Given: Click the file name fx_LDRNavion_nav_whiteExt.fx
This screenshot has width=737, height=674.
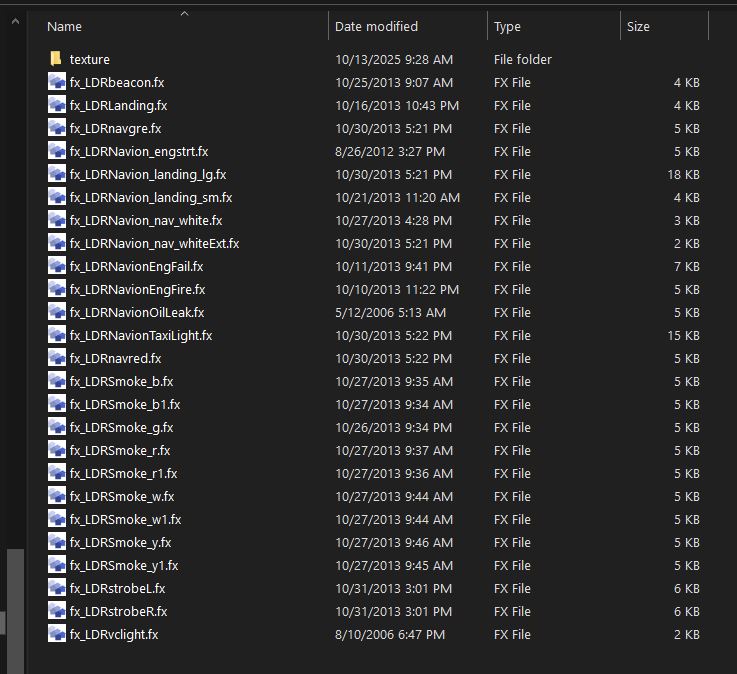Looking at the screenshot, I should (x=155, y=243).
